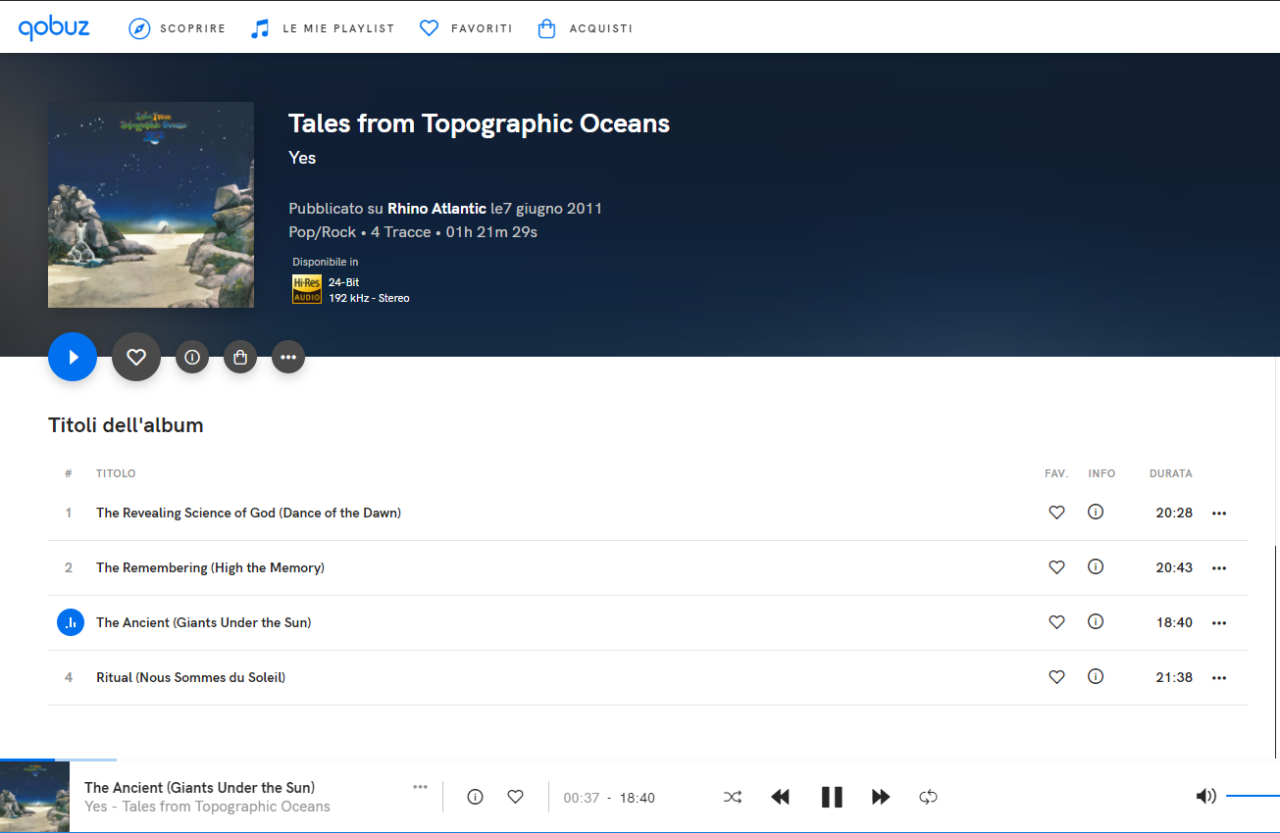Toggle shuffle playback
The width and height of the screenshot is (1280, 833).
(x=733, y=797)
